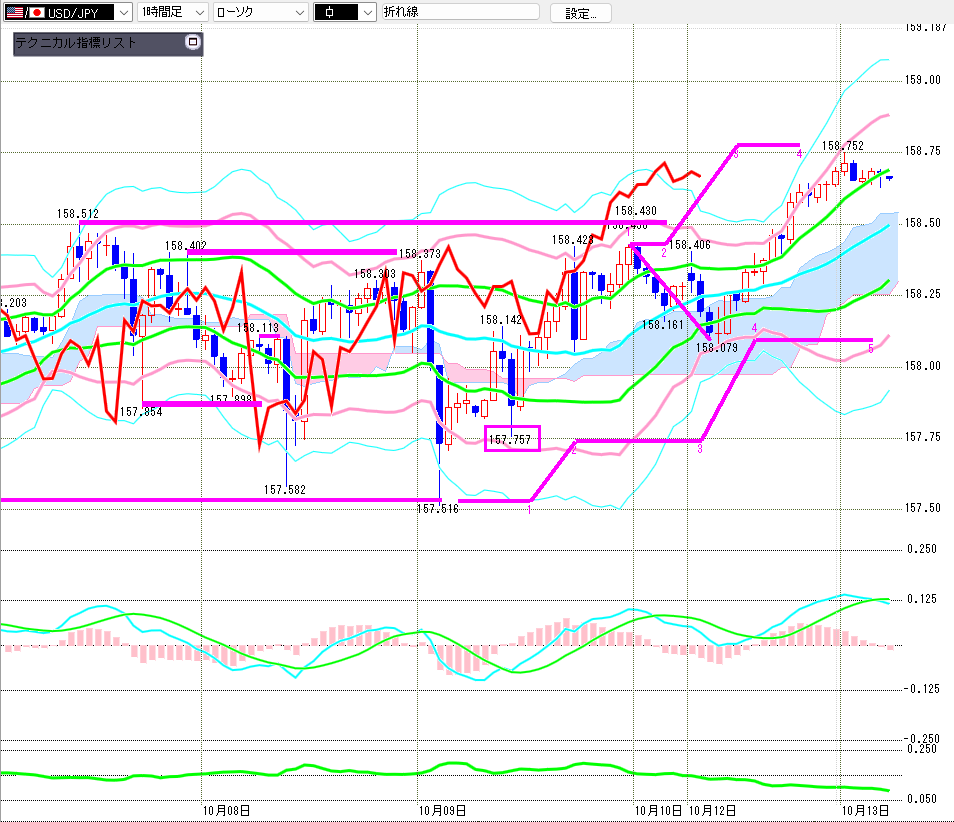Click the 157.75 price axis label
This screenshot has width=954, height=822.
(x=922, y=437)
